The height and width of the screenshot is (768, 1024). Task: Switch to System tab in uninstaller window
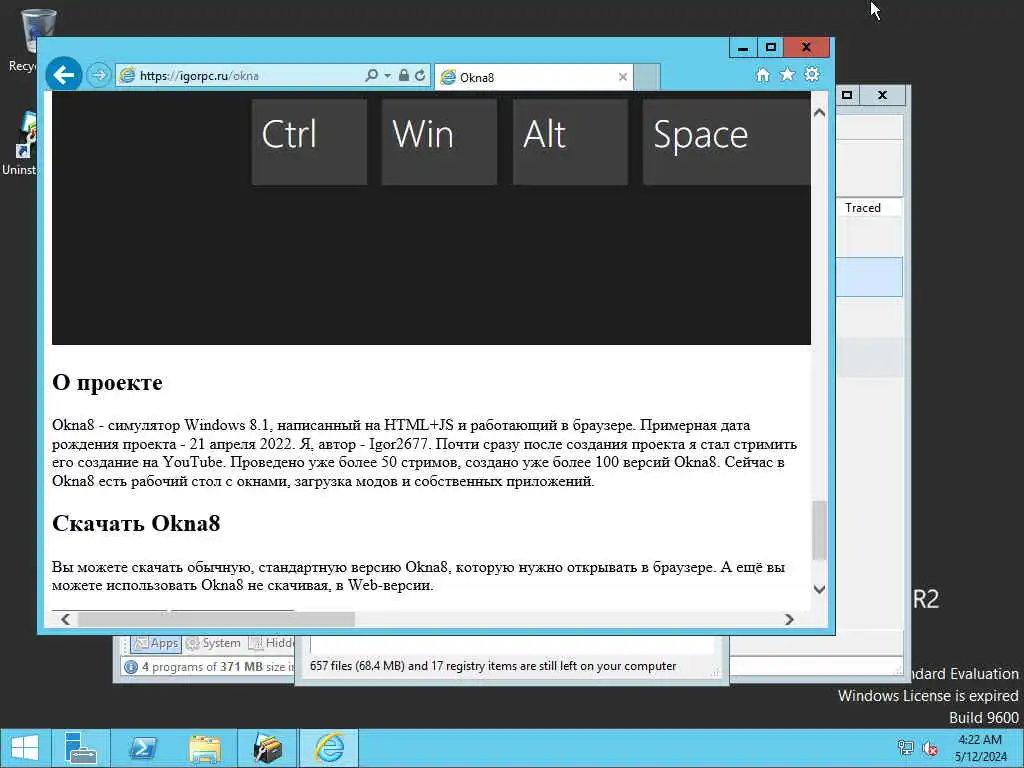(x=213, y=643)
